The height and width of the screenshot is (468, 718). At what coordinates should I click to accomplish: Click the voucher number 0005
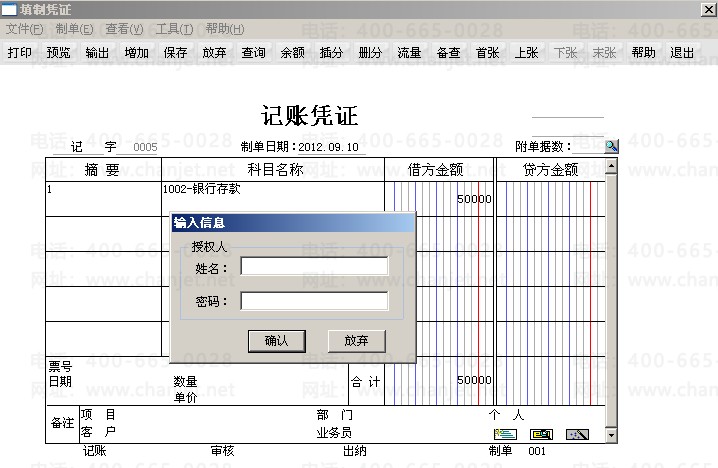145,147
